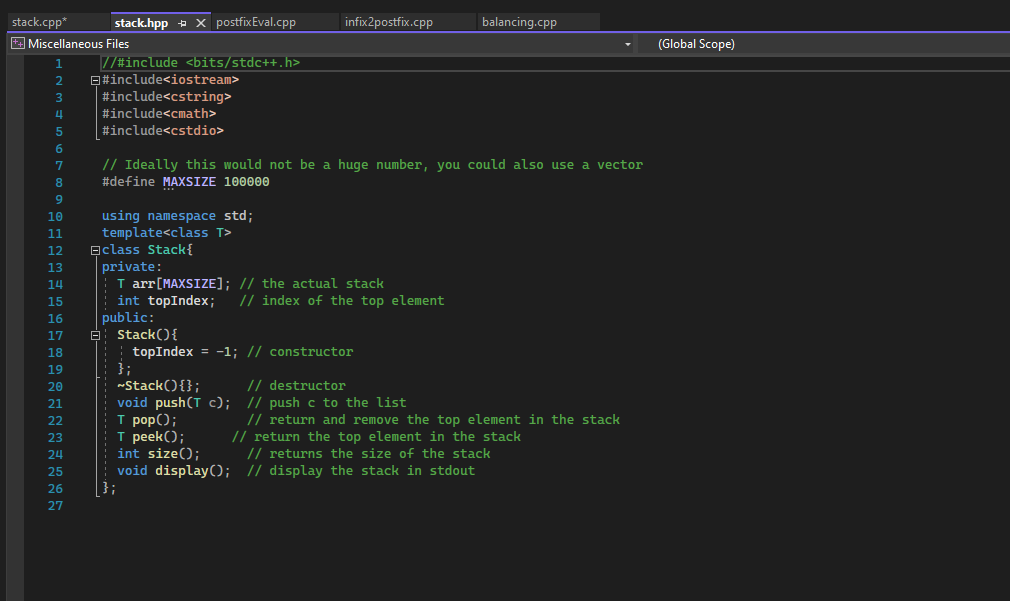Collapse the Stack constructor body
Screen dimensions: 1010x601
(x=93, y=334)
